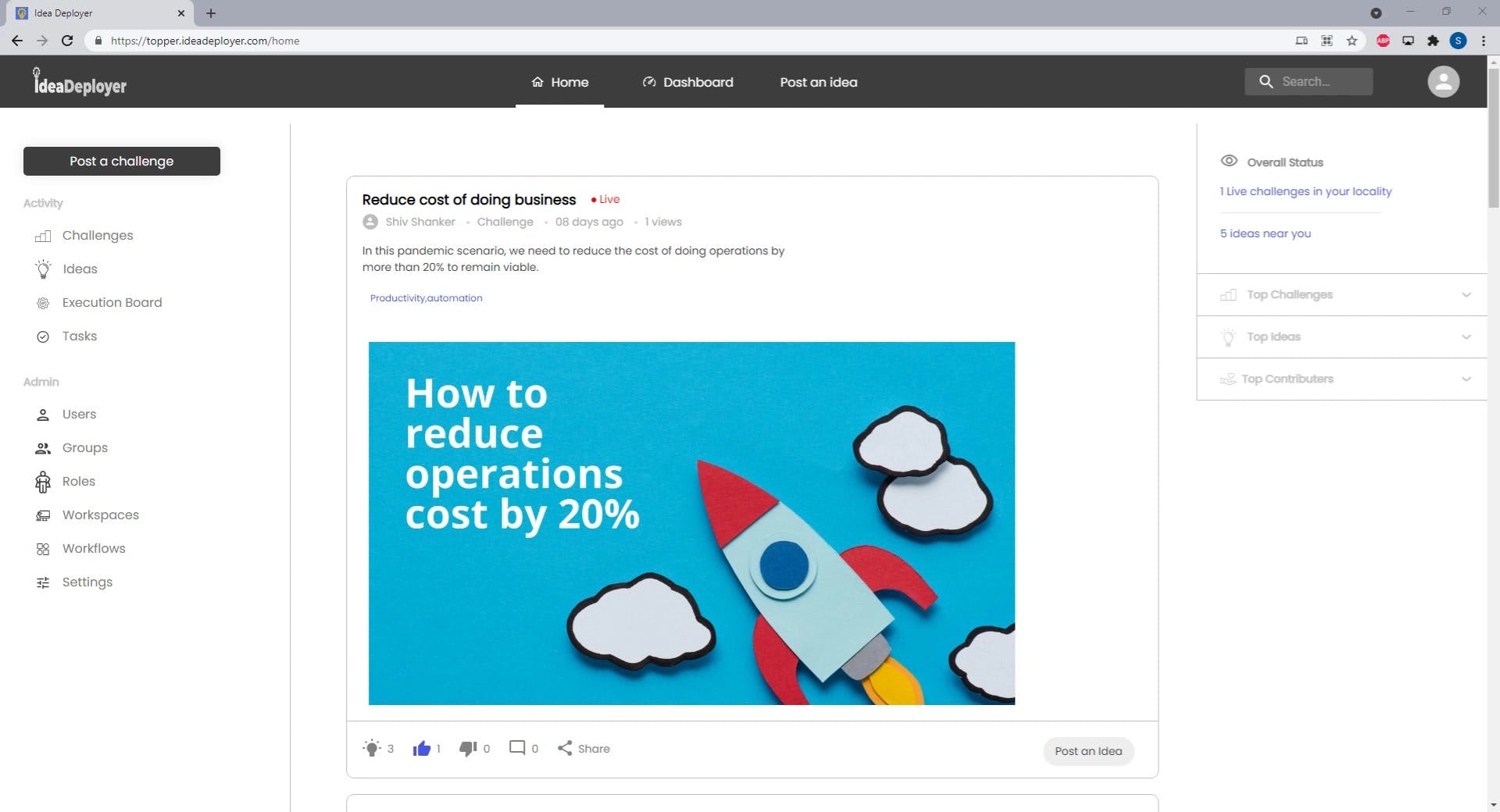Image resolution: width=1500 pixels, height=812 pixels.
Task: Open the user profile avatar icon
Action: tap(1443, 81)
